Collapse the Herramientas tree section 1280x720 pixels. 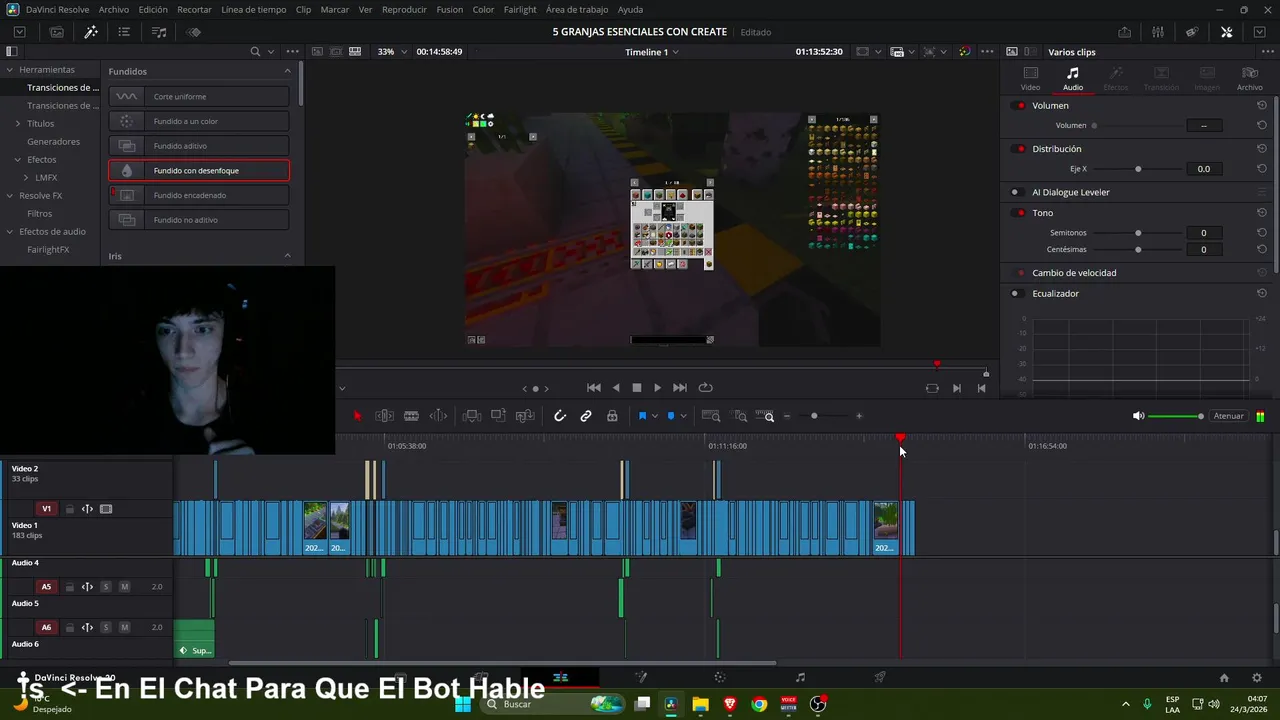coord(9,70)
